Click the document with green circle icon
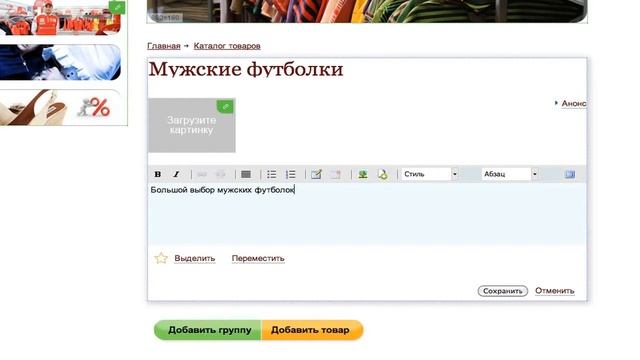 (382, 174)
